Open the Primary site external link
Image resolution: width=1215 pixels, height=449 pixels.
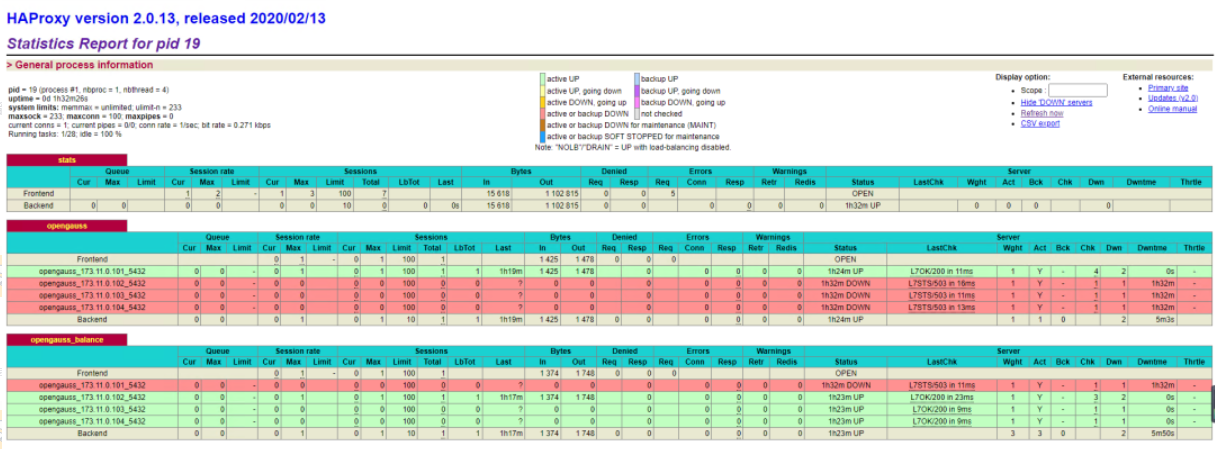tap(1168, 88)
